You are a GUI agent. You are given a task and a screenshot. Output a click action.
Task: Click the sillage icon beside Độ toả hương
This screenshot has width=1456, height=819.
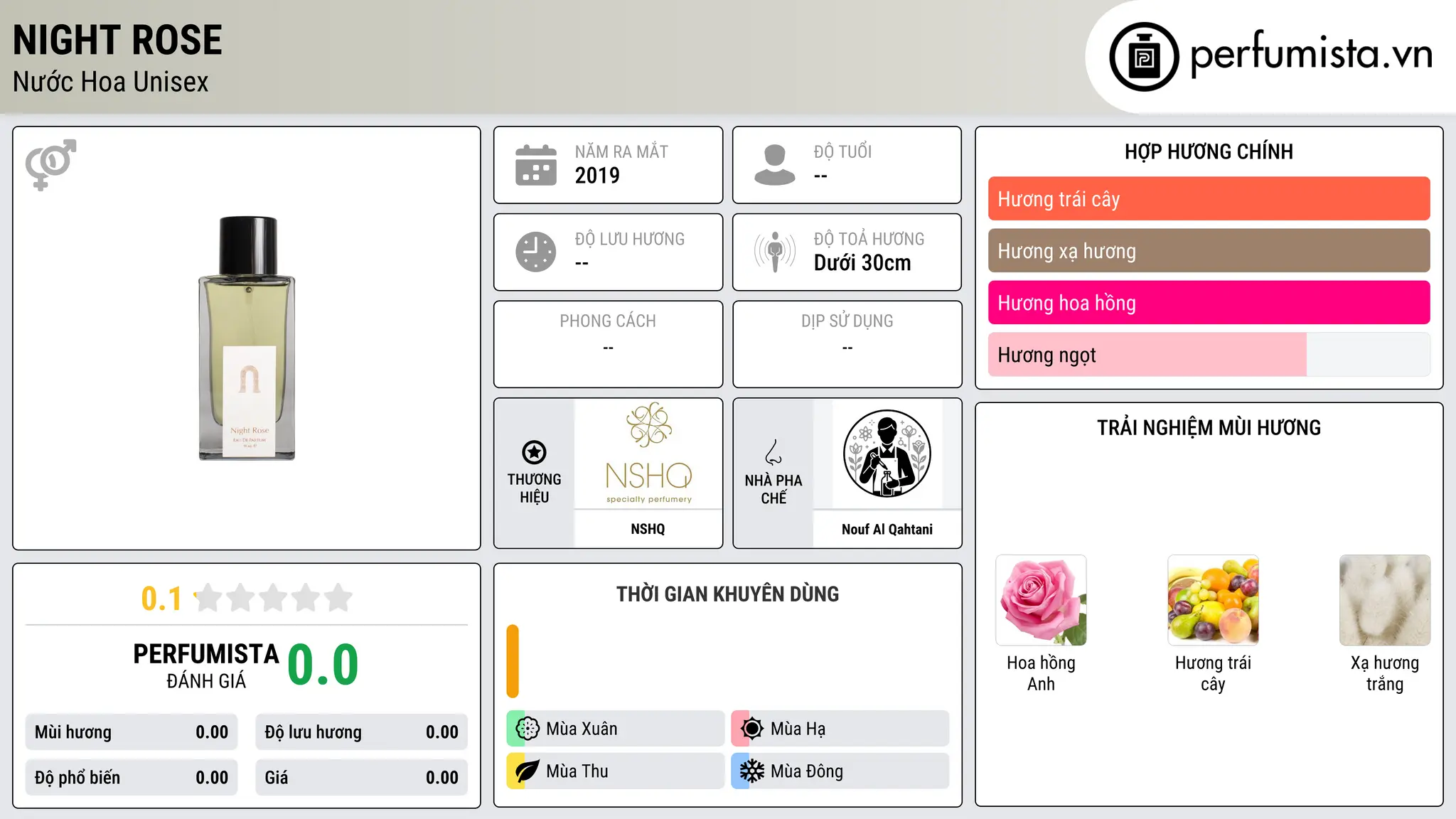(774, 252)
